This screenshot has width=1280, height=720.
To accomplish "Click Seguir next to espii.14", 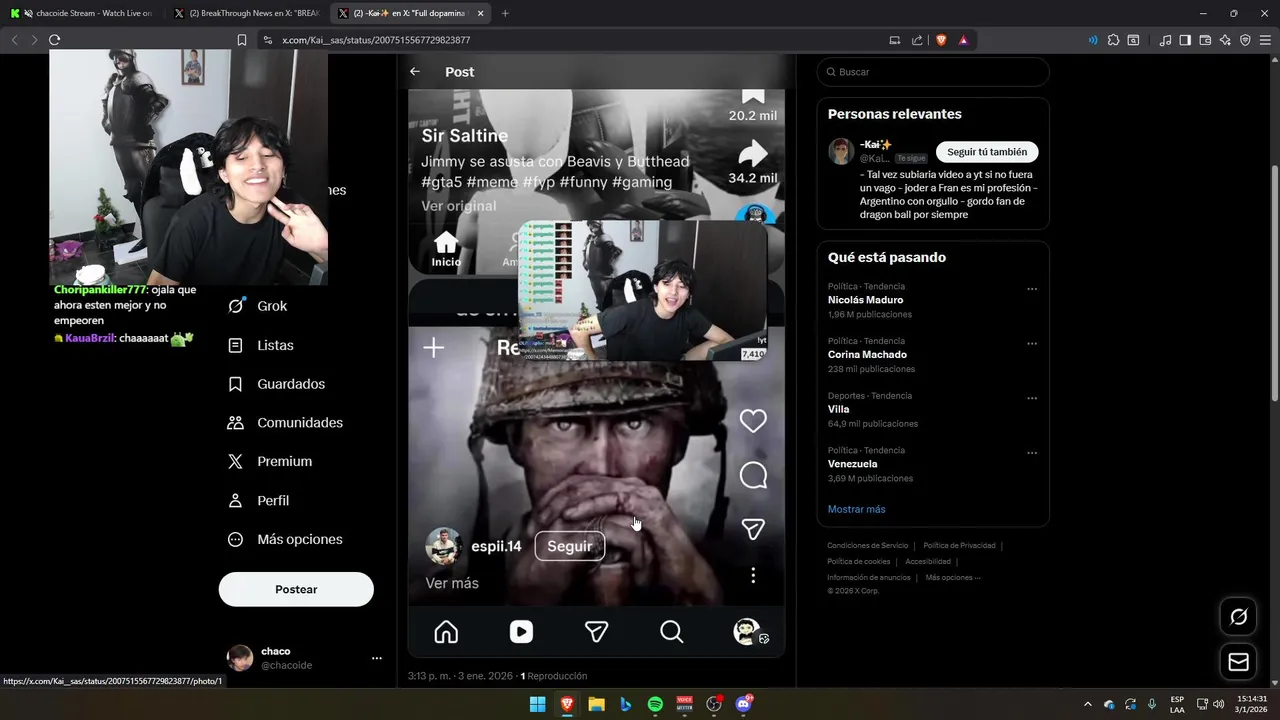I will pos(570,546).
